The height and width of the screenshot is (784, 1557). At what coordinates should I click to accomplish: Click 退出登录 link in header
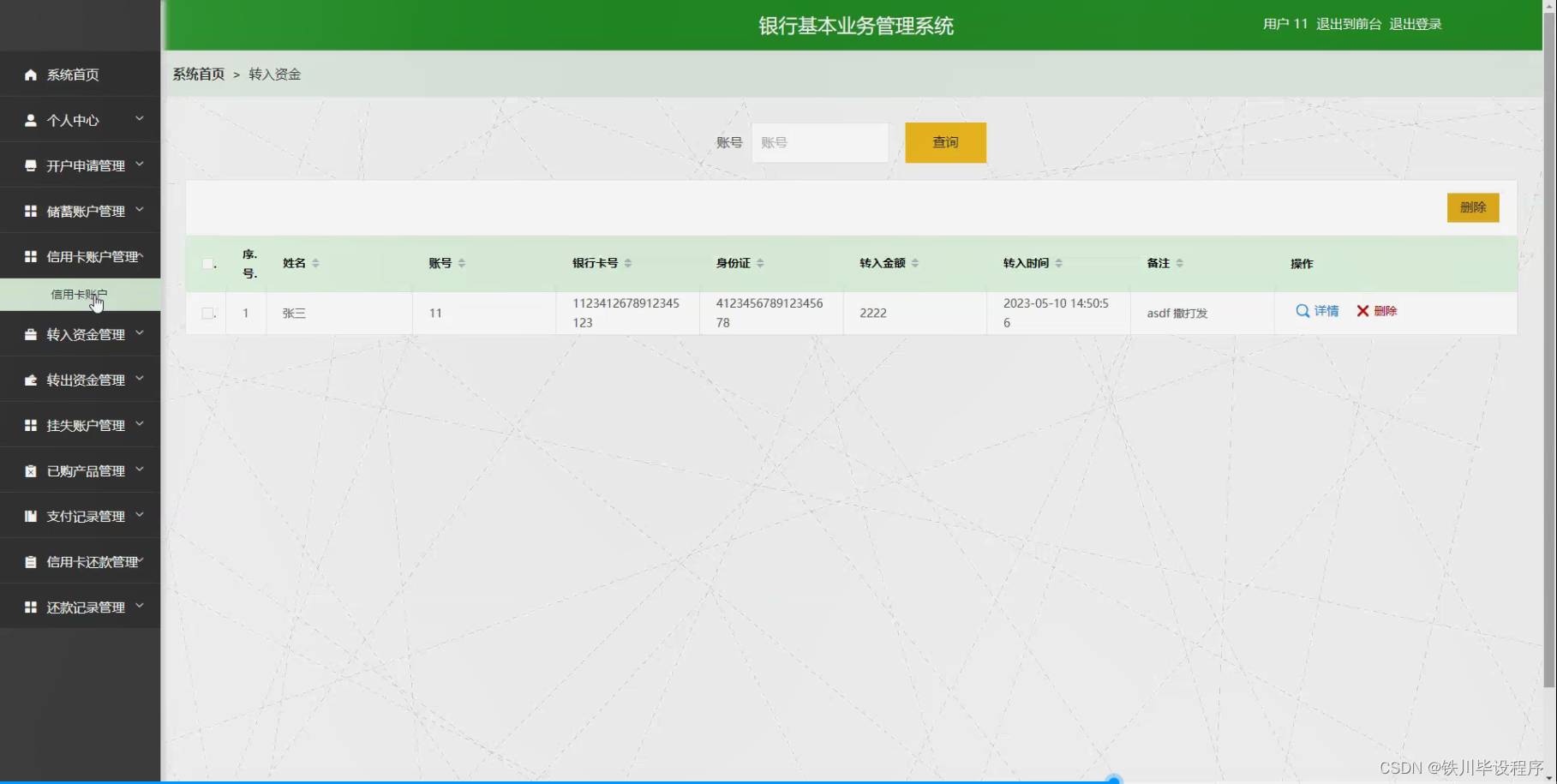pyautogui.click(x=1416, y=24)
